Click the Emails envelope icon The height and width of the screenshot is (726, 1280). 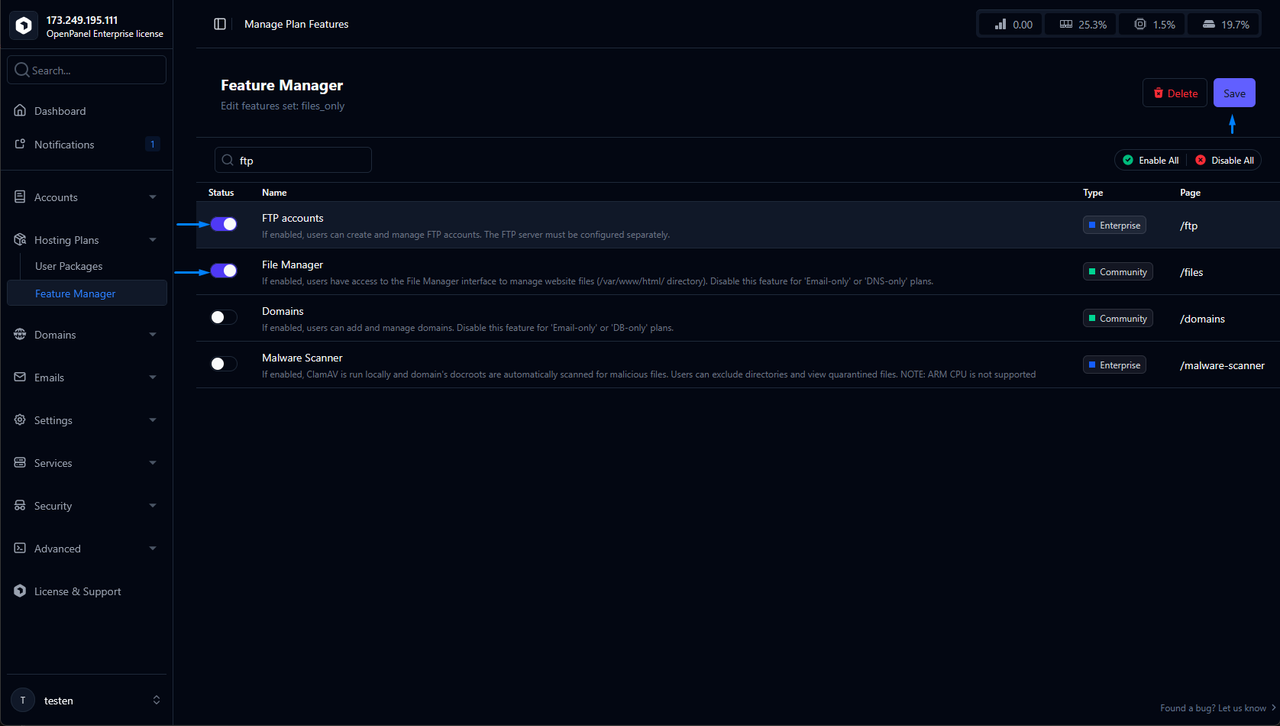[20, 377]
